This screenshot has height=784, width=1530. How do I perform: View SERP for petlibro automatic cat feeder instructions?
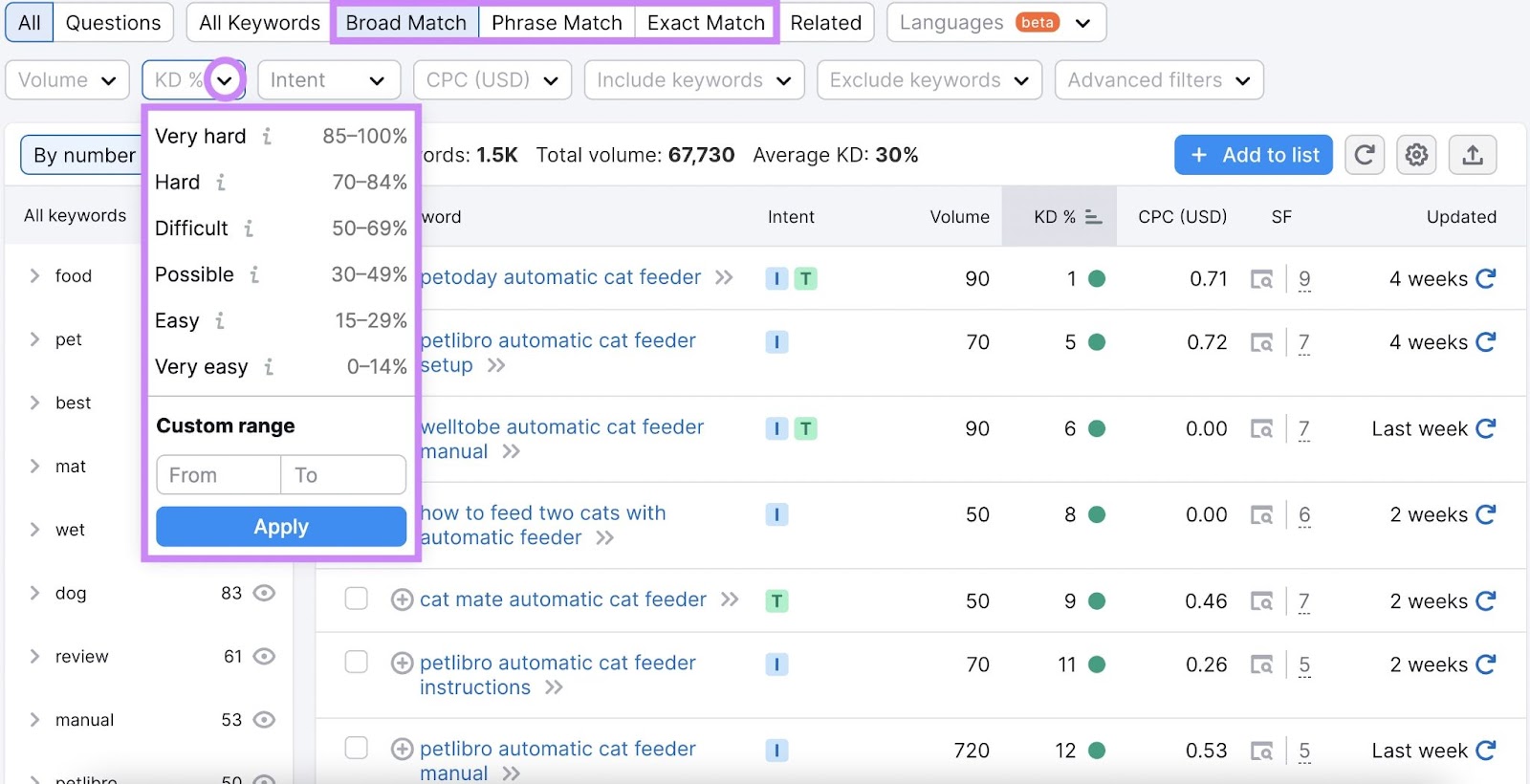click(1262, 664)
